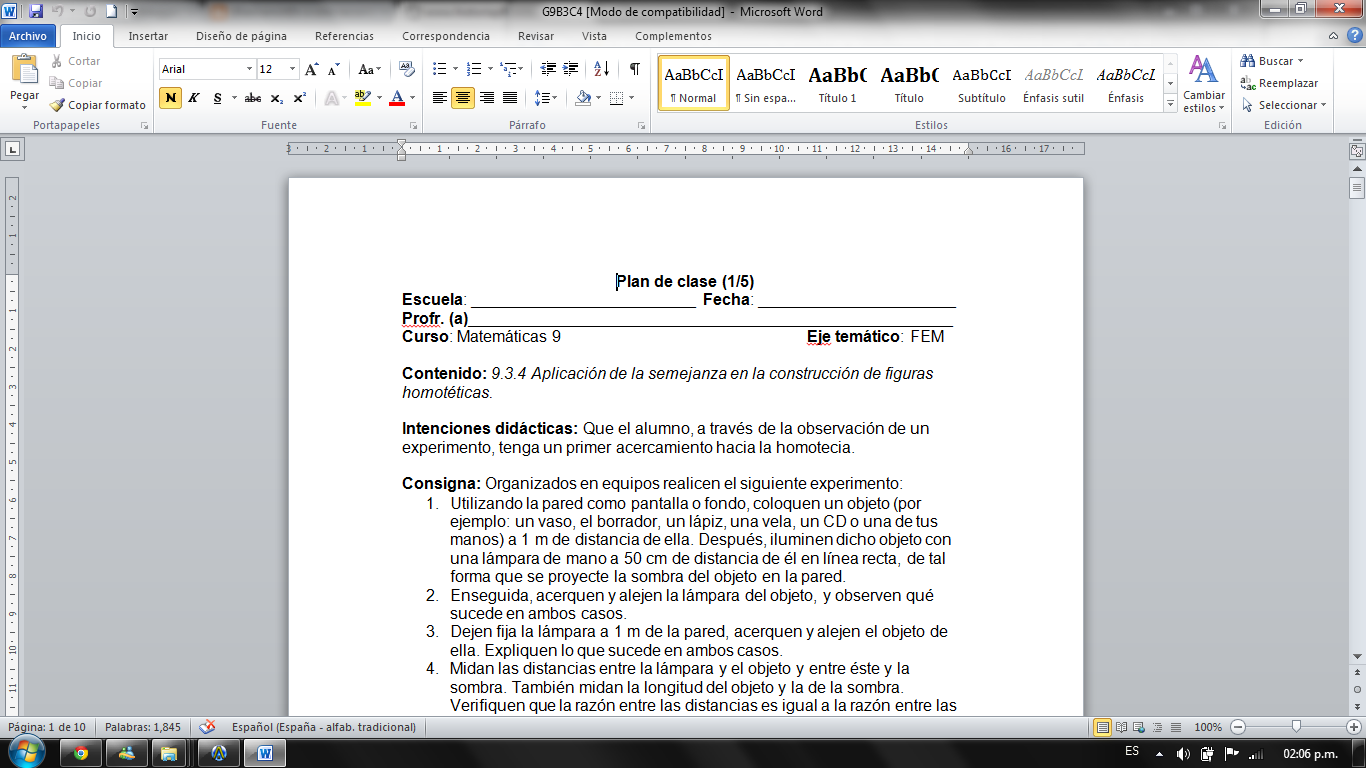Open font size dropdown 12

[292, 69]
